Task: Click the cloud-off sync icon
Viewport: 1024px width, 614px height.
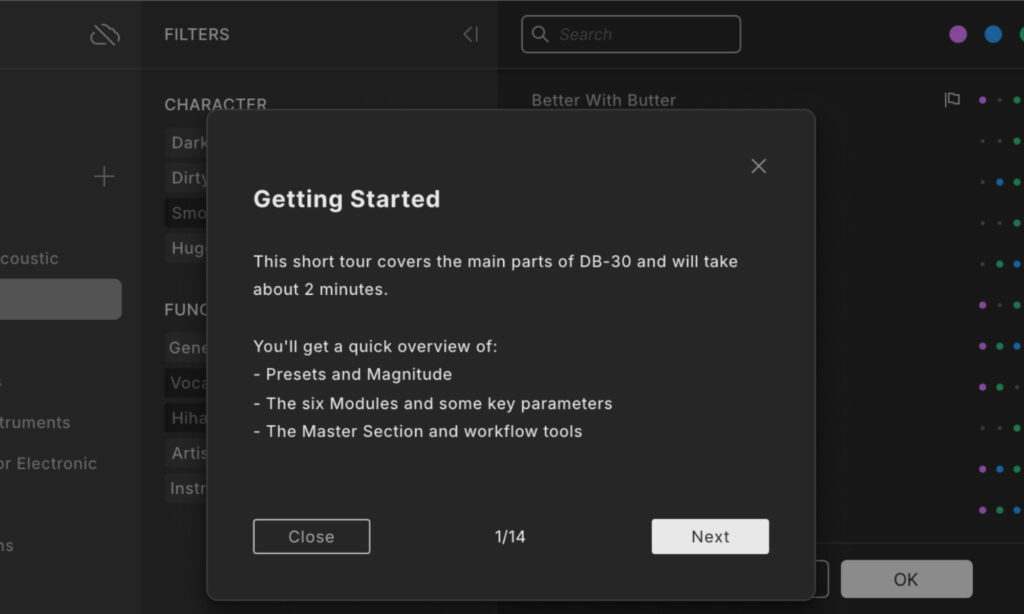Action: pos(104,35)
